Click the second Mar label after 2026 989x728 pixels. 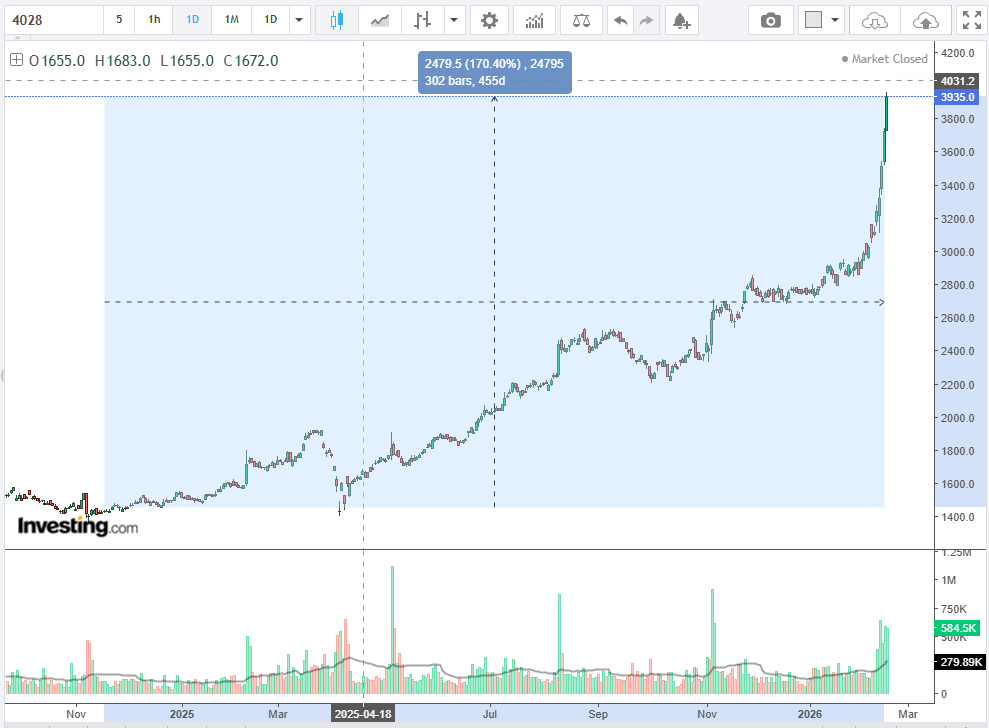tap(908, 714)
